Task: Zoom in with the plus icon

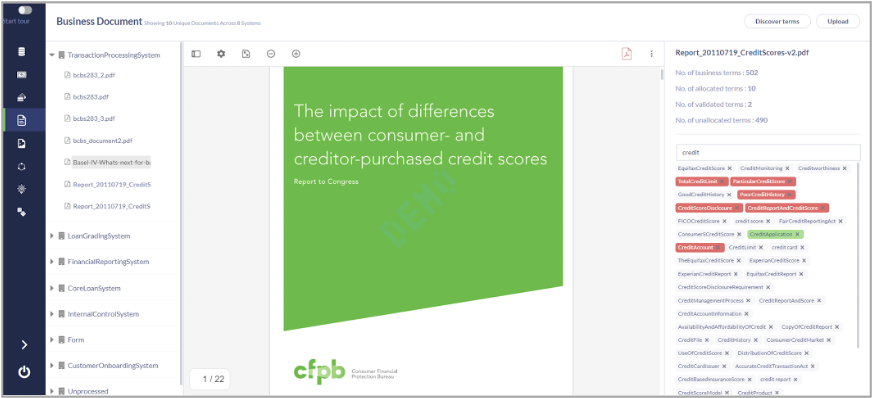Action: pyautogui.click(x=296, y=54)
